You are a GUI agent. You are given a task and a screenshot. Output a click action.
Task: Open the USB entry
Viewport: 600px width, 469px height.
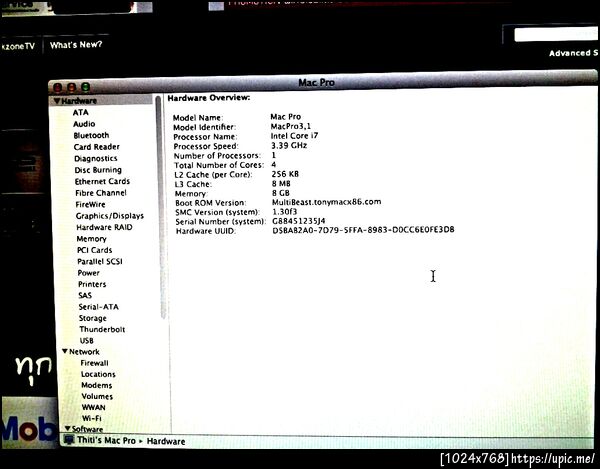click(x=87, y=340)
